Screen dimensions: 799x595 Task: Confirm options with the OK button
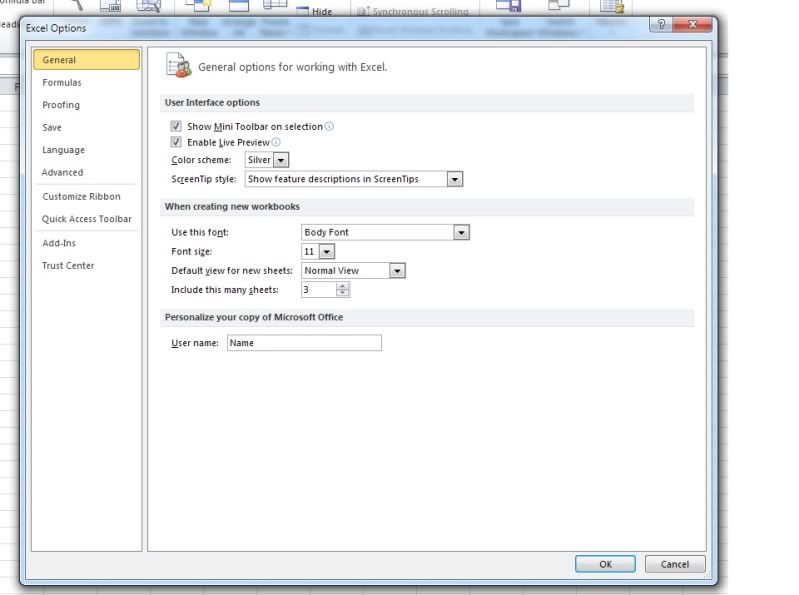[x=605, y=564]
